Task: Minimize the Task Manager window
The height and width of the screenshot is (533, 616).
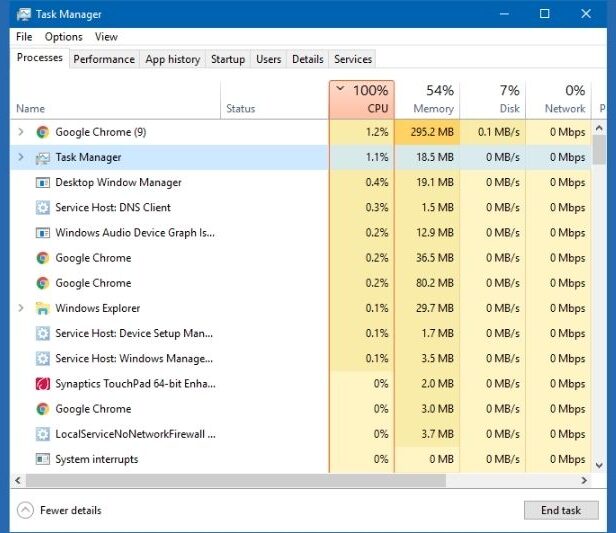Action: 504,14
